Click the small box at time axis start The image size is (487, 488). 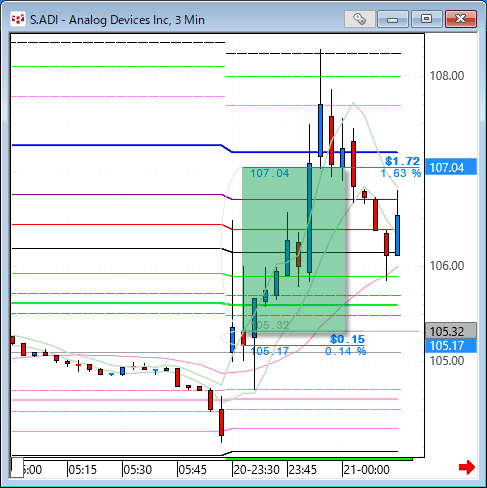[x=17, y=468]
